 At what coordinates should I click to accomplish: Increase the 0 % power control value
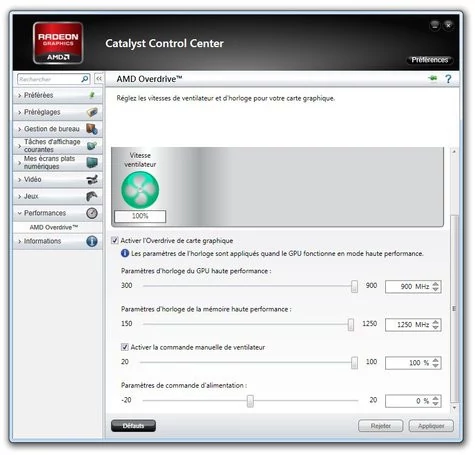coord(436,398)
